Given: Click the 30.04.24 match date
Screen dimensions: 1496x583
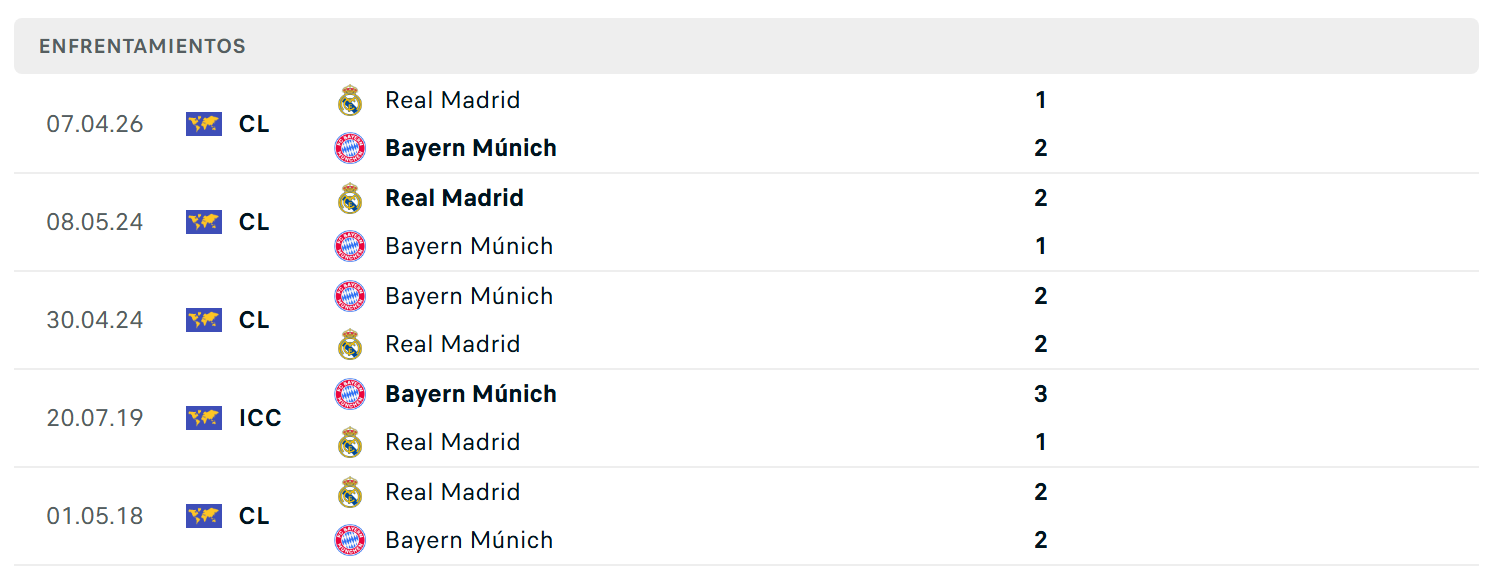Looking at the screenshot, I should point(95,320).
